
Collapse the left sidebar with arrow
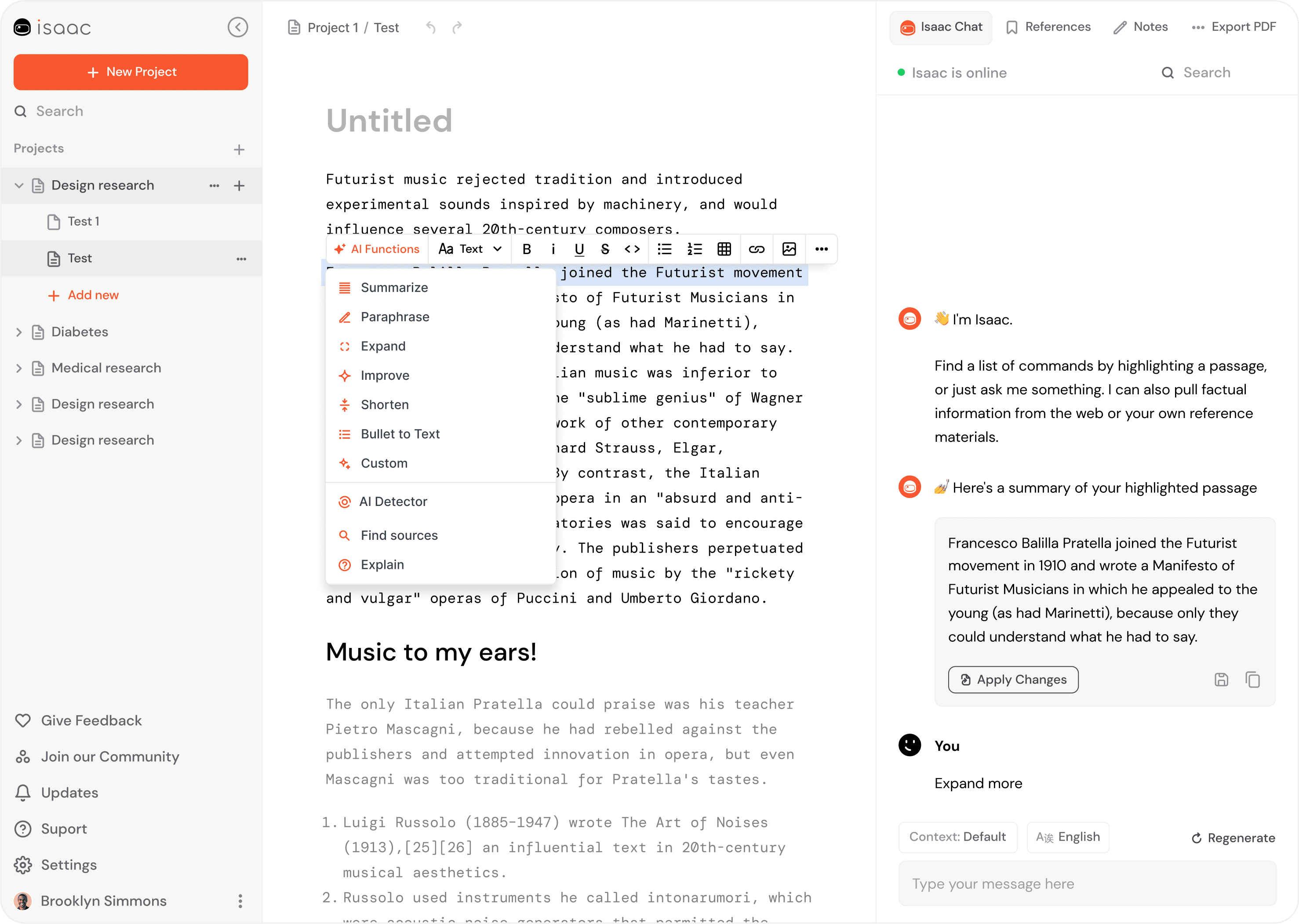click(x=238, y=27)
